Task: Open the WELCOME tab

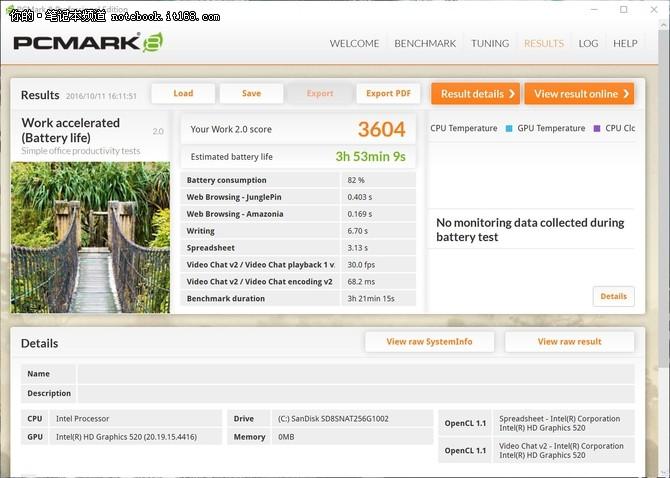Action: (x=354, y=44)
